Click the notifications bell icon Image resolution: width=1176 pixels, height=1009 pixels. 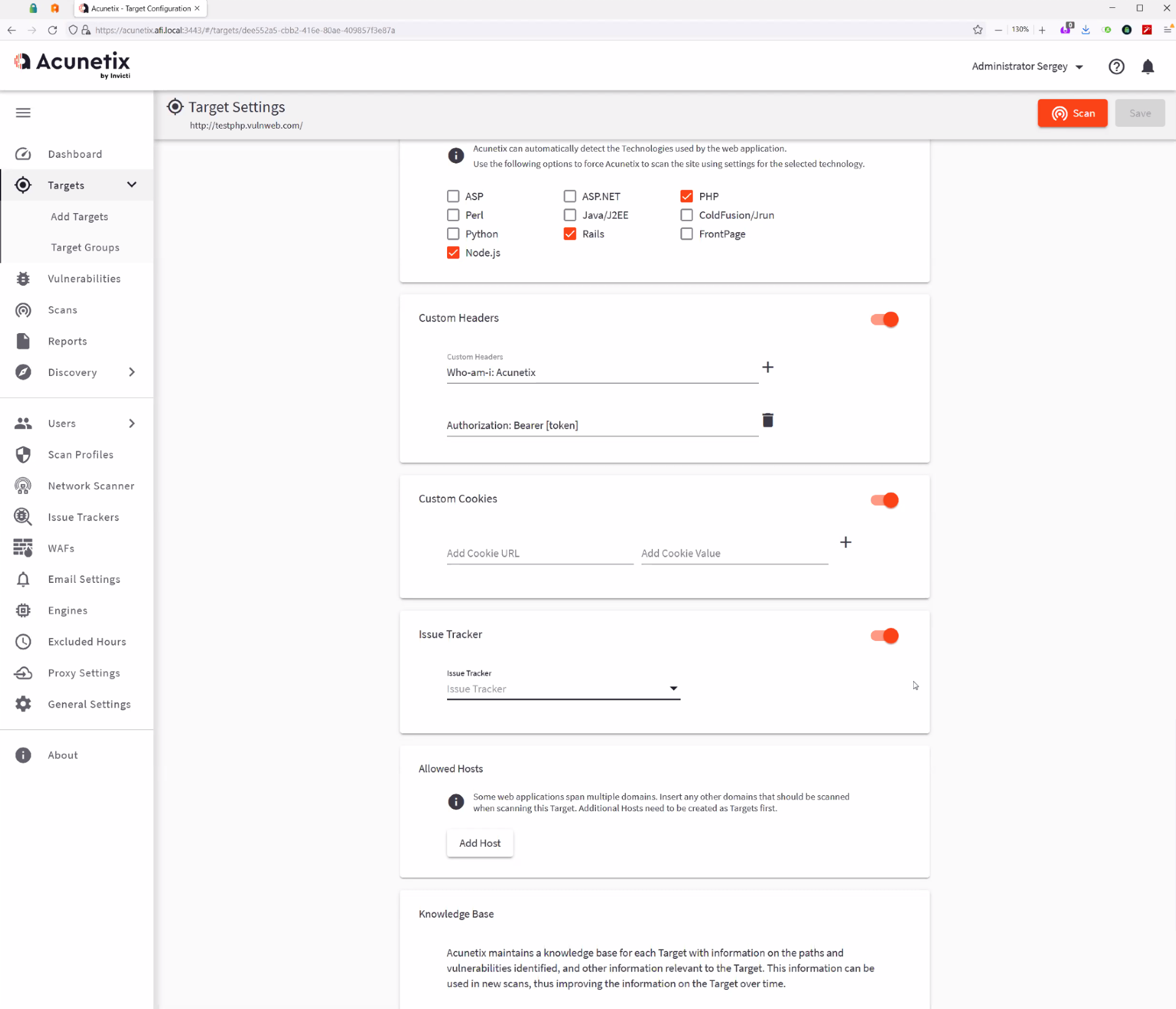tap(1148, 66)
